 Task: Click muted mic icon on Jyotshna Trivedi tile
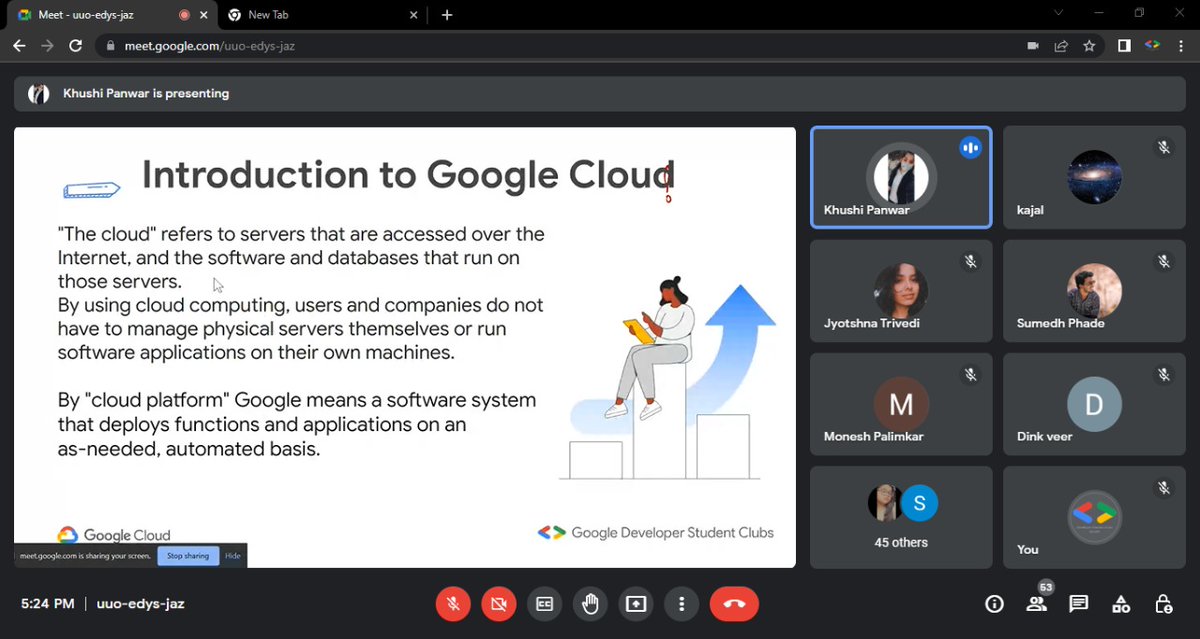click(x=969, y=261)
